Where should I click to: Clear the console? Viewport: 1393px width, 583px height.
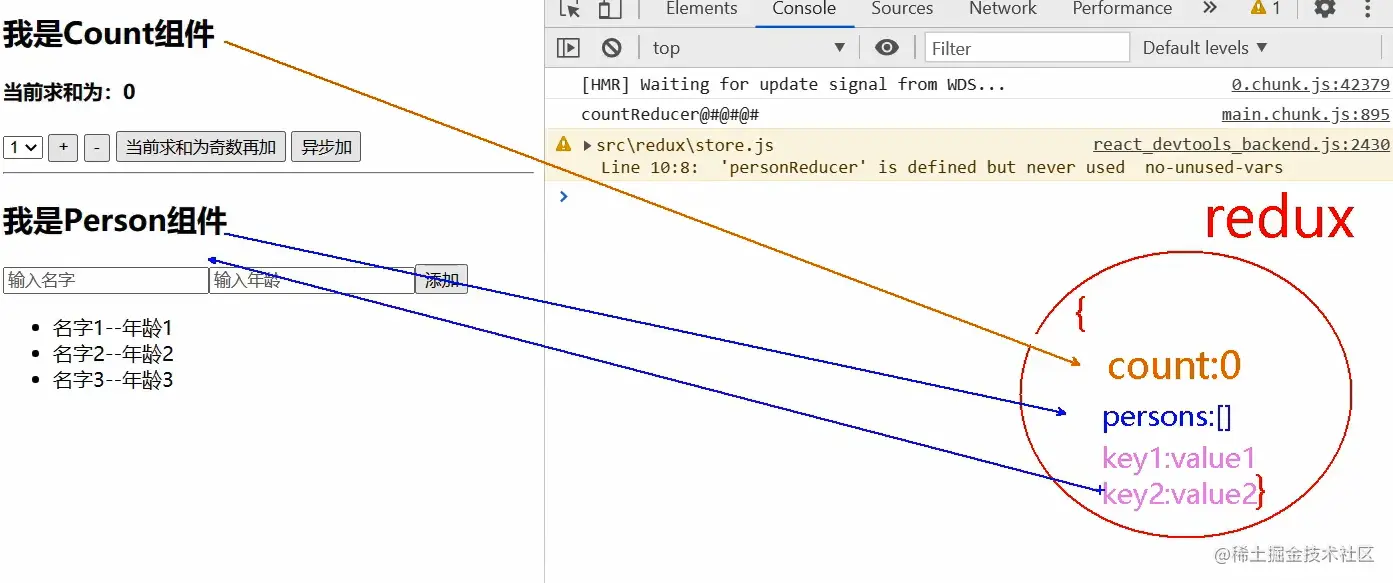[x=612, y=48]
